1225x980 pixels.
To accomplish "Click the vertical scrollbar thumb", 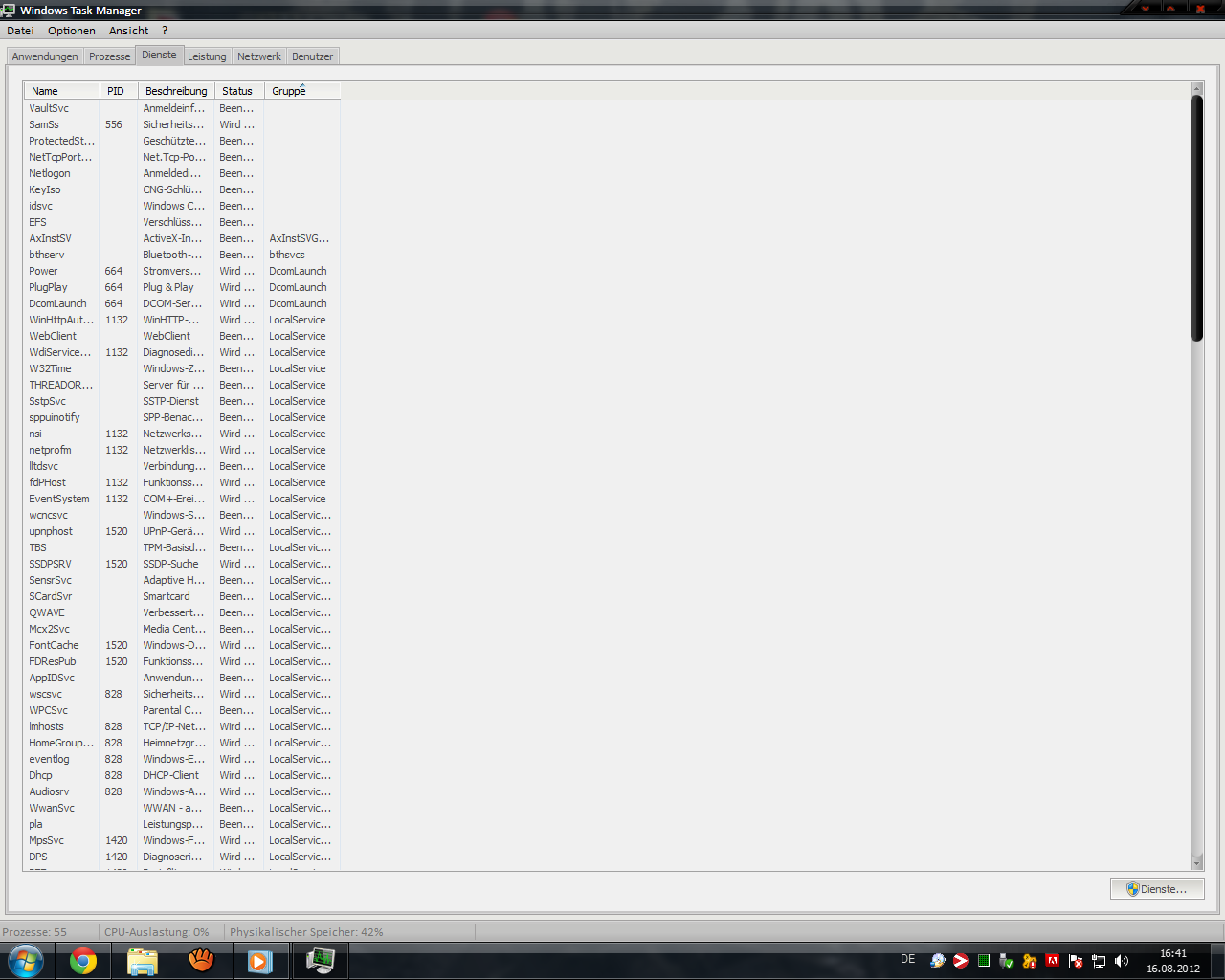I will (x=1196, y=218).
